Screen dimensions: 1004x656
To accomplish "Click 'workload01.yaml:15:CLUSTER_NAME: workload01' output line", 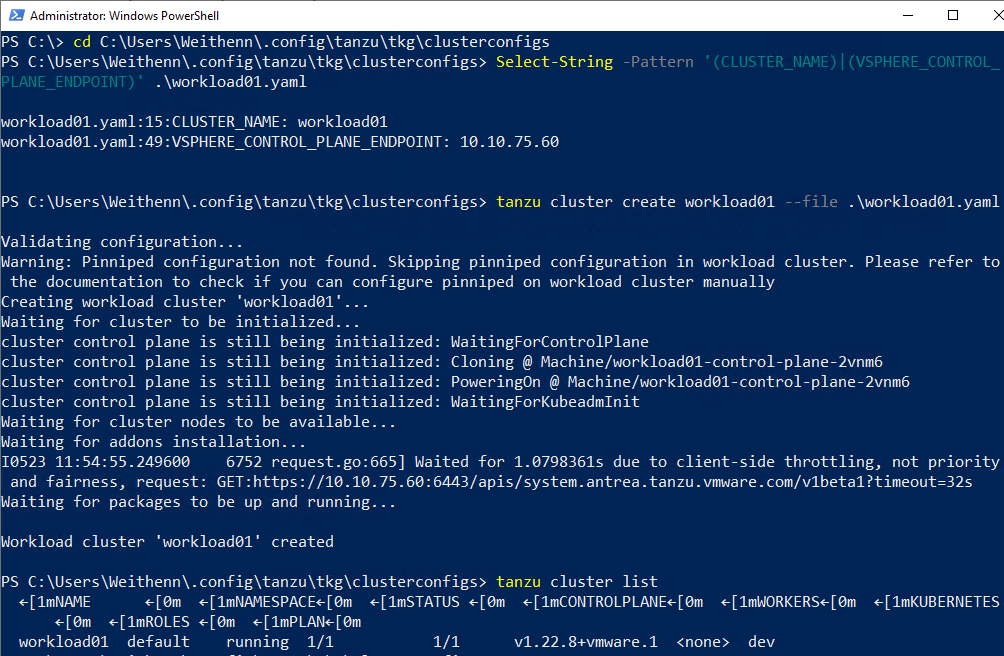I will (x=194, y=122).
